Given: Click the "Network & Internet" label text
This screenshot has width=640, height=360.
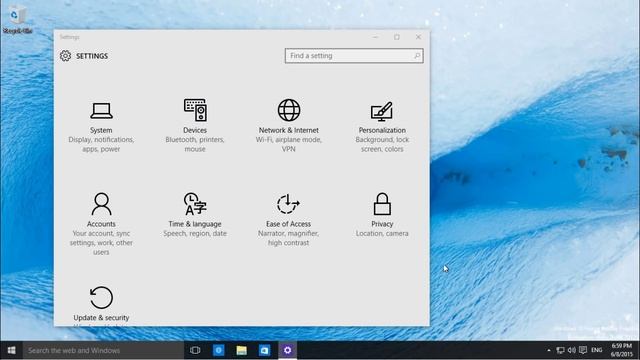Looking at the screenshot, I should pyautogui.click(x=289, y=130).
